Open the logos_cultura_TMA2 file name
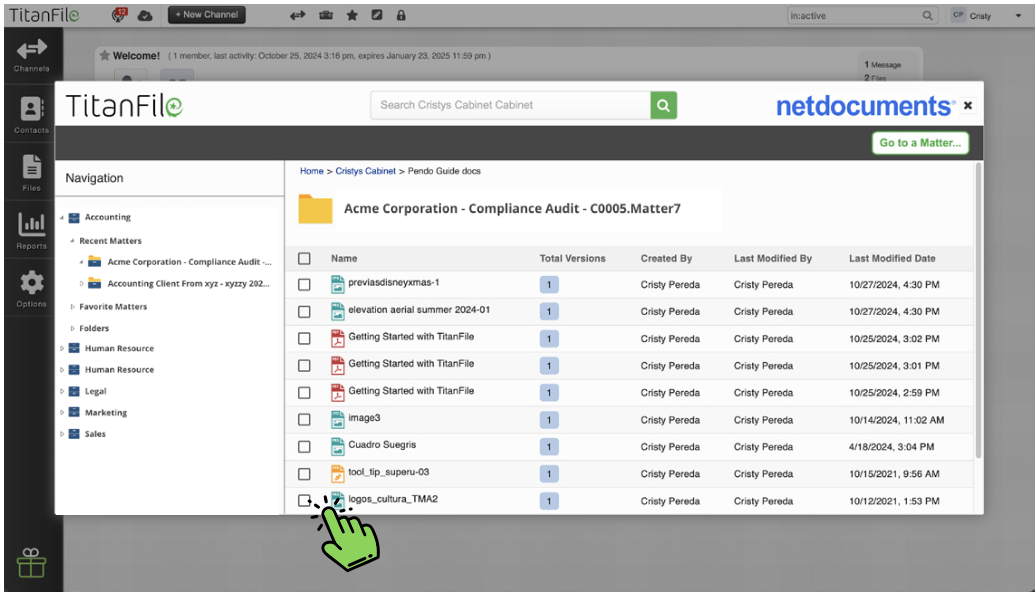1036x594 pixels. coord(393,499)
